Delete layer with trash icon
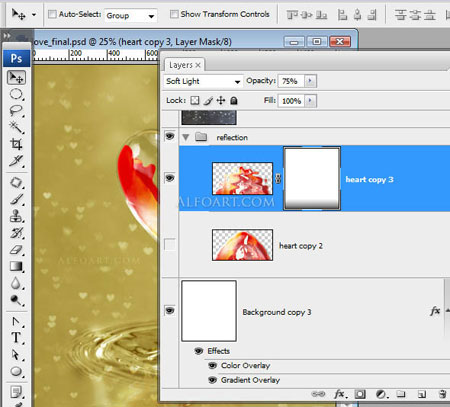Viewport: 450px width, 407px height. pos(442,394)
